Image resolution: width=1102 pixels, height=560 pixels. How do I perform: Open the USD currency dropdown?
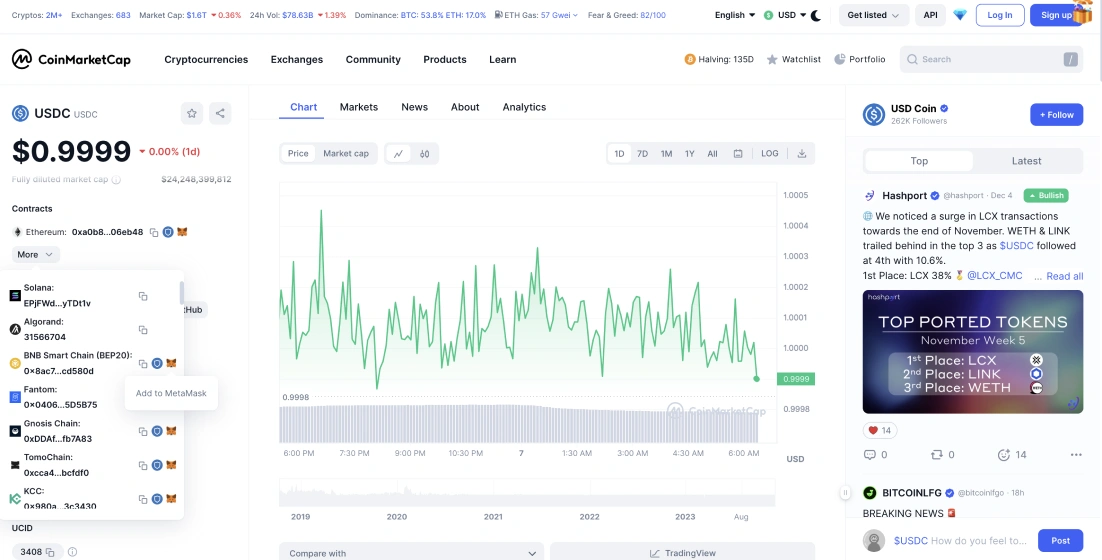pyautogui.click(x=784, y=15)
